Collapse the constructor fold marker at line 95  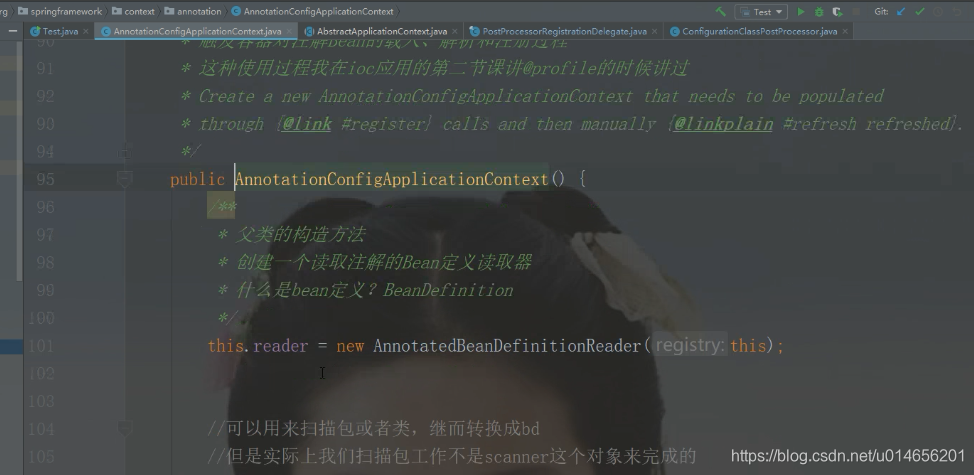click(124, 179)
